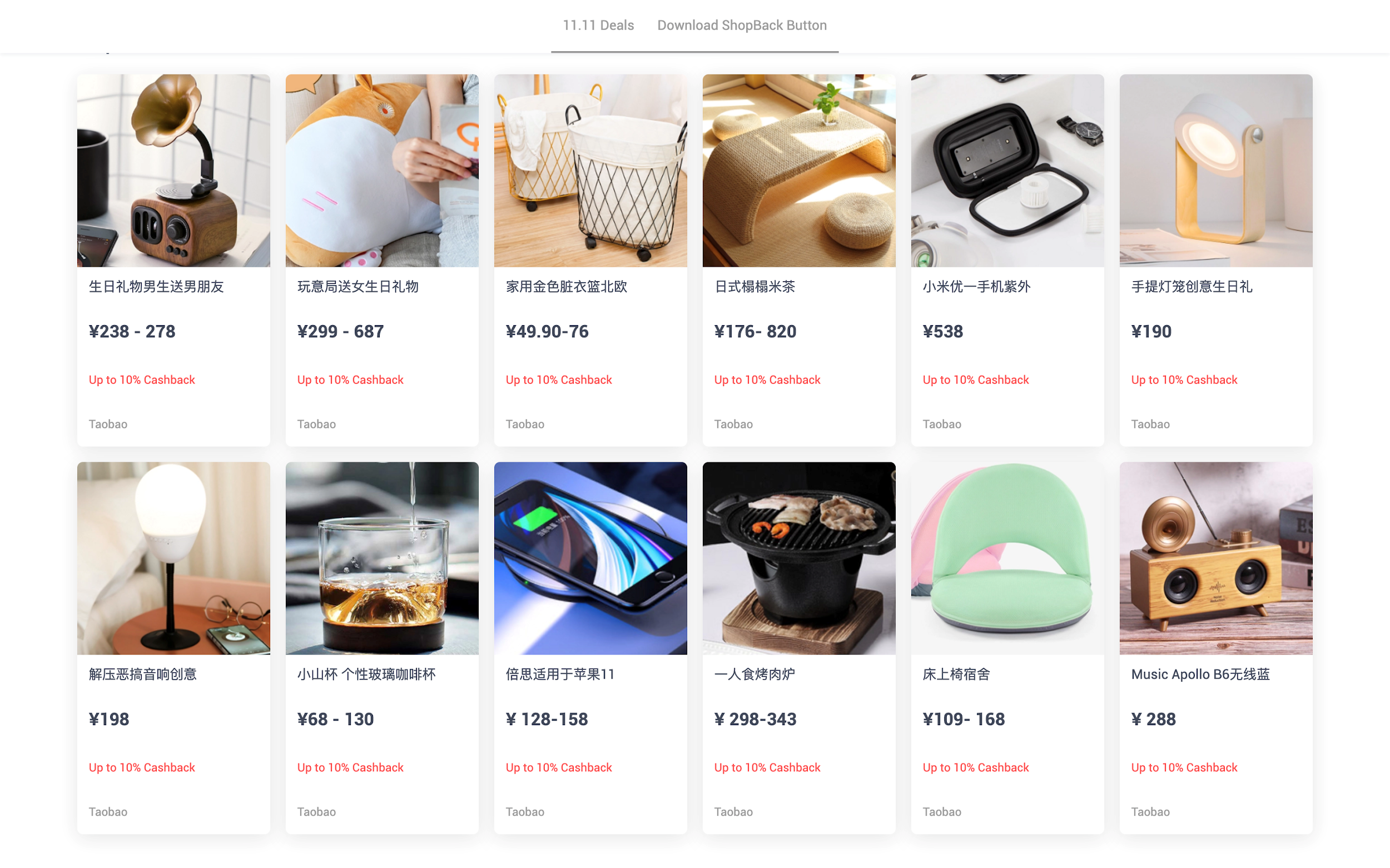View the corgi plush pillow thumbnail
The image size is (1390, 868).
[x=382, y=171]
